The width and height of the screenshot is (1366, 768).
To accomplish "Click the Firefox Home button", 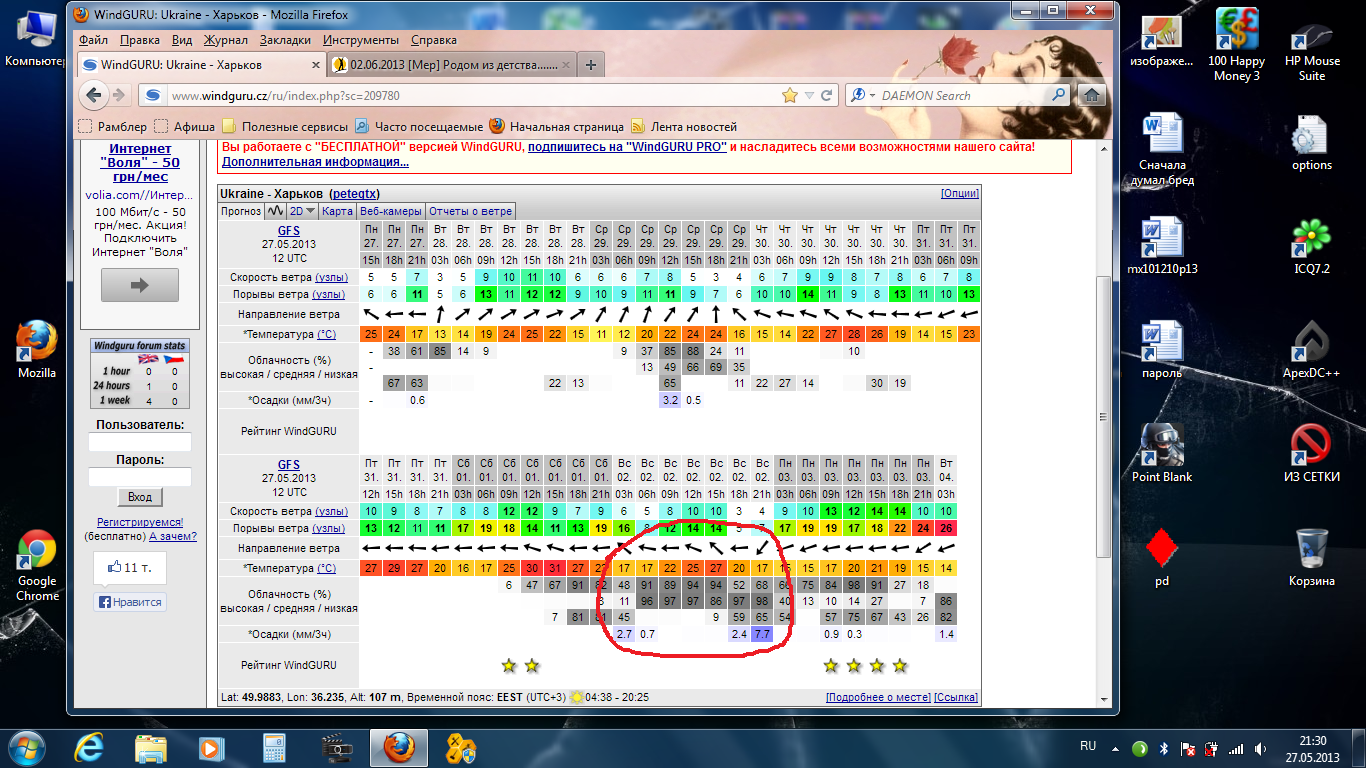I will pos(1092,95).
